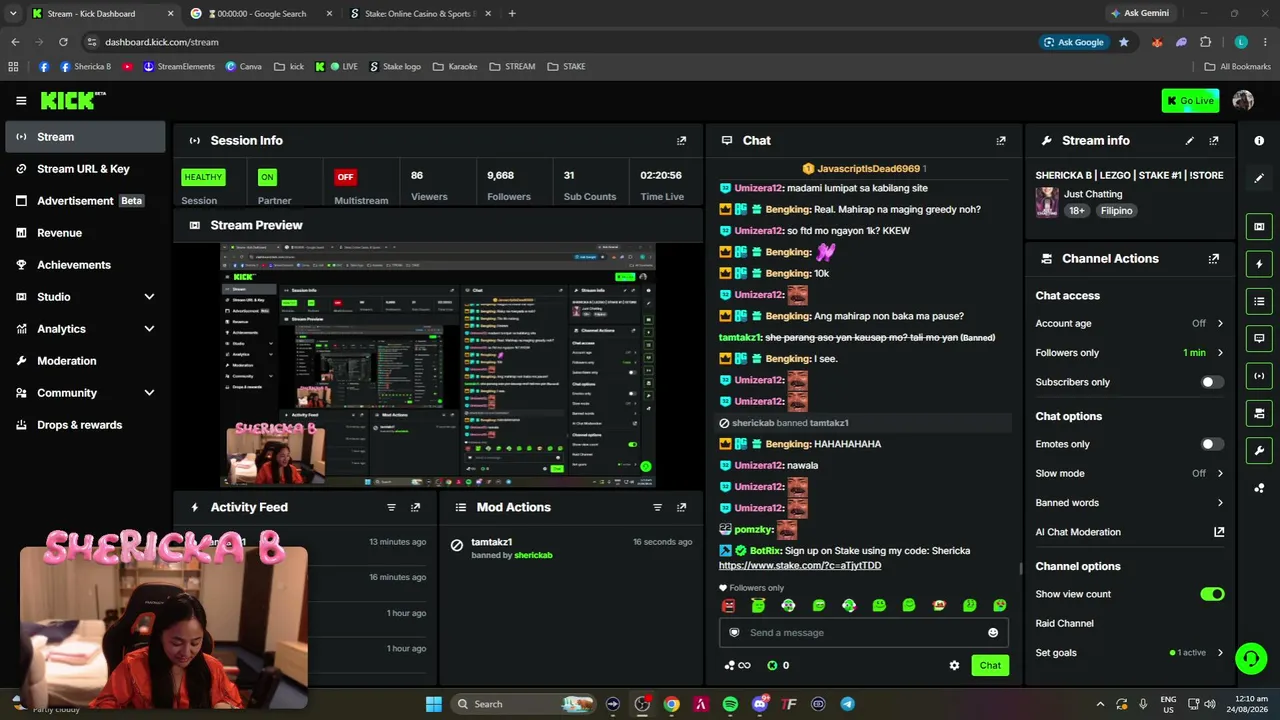Switch to the Stake Online Casino browser tab
Screen dimensions: 1280x720
[419, 14]
